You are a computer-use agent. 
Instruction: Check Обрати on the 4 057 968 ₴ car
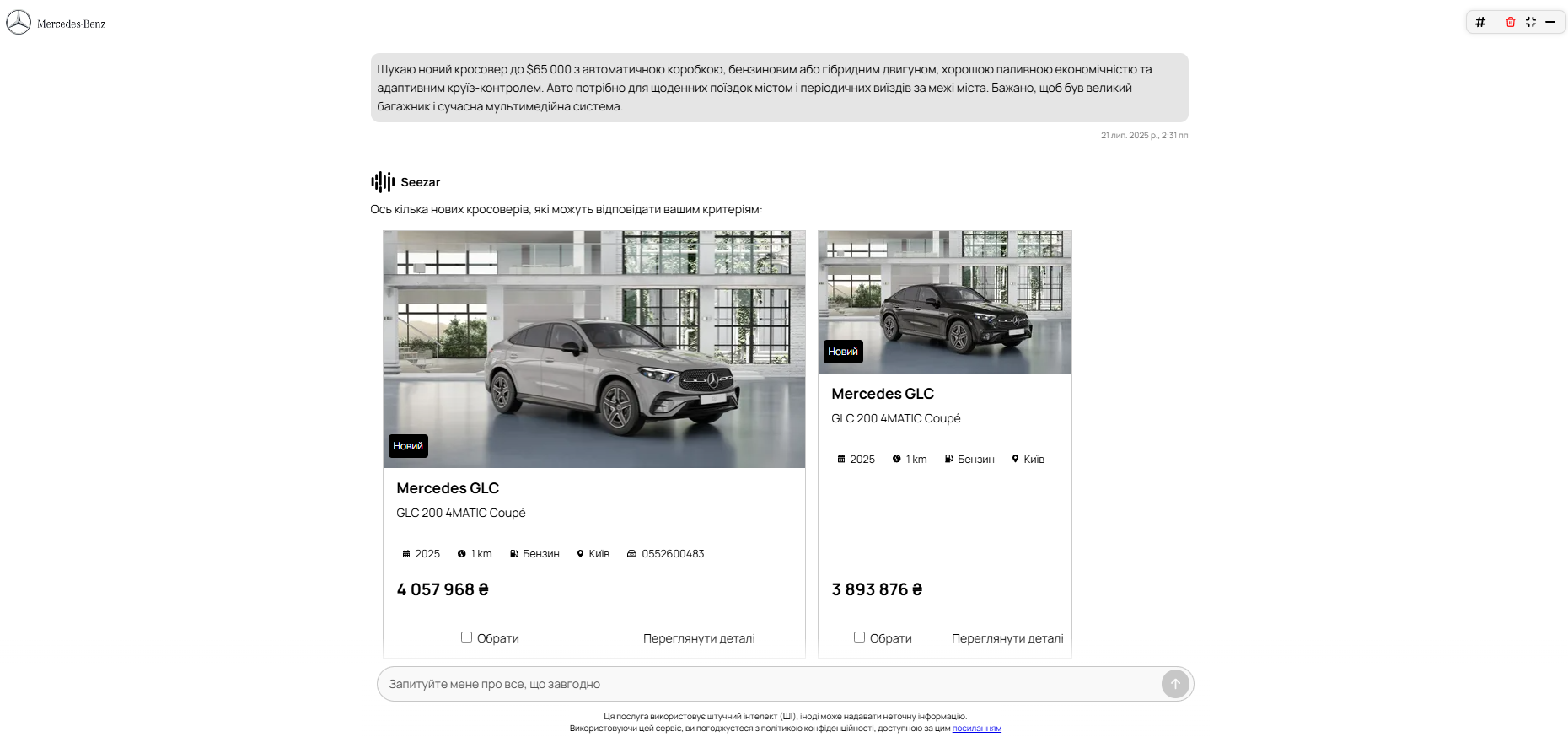pyautogui.click(x=466, y=637)
